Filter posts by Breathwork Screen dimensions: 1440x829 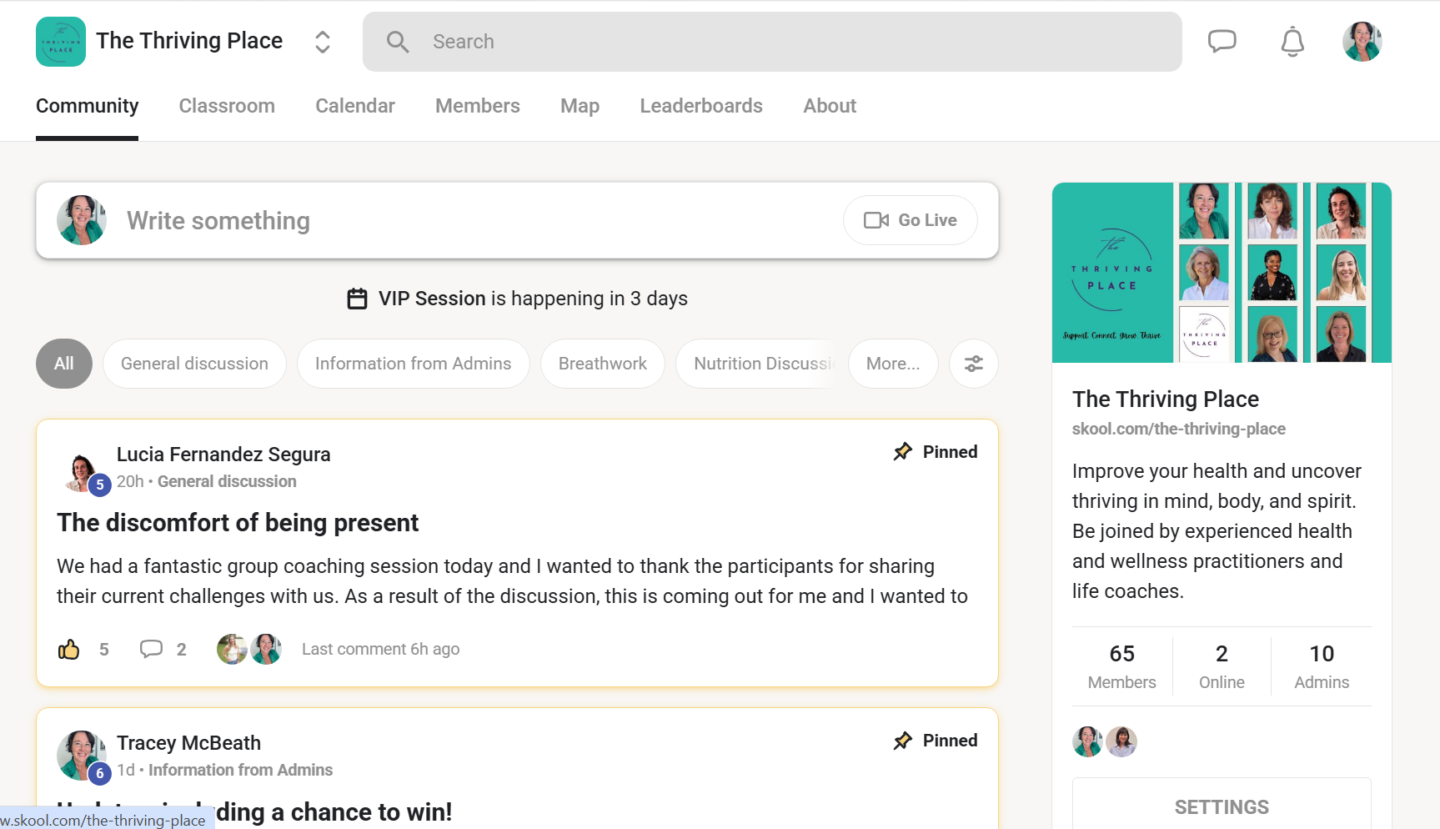pos(603,364)
